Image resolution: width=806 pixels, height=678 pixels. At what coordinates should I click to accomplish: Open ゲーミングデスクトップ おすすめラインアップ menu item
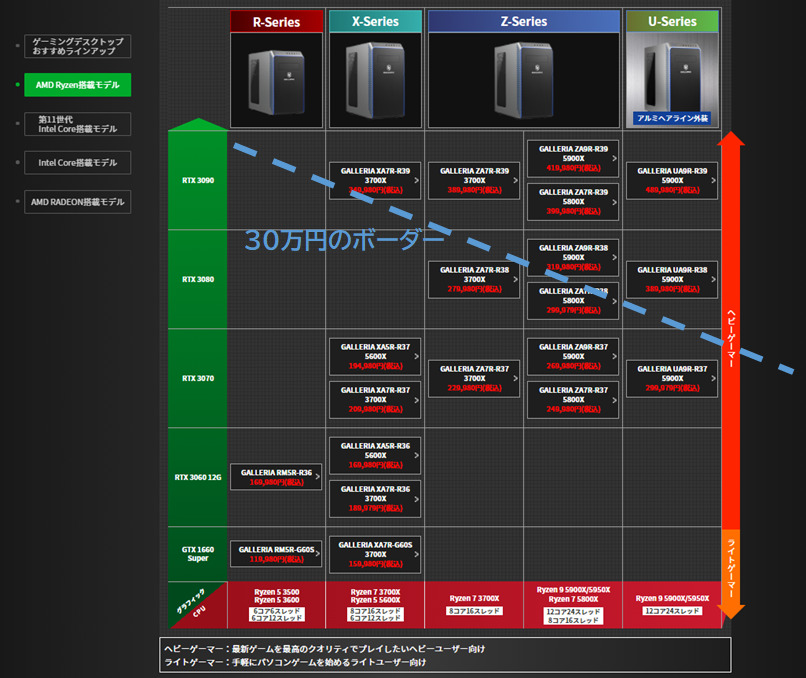[x=78, y=46]
